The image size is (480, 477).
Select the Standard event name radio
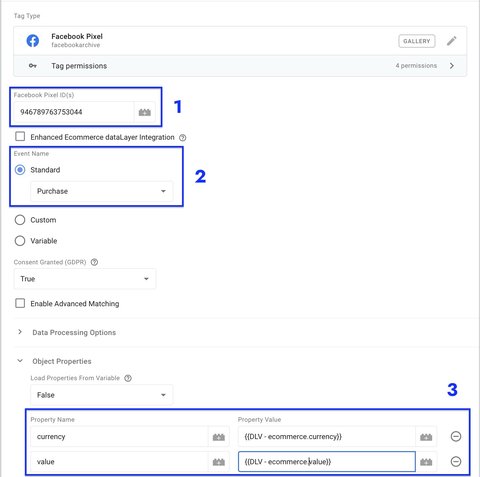[x=20, y=170]
